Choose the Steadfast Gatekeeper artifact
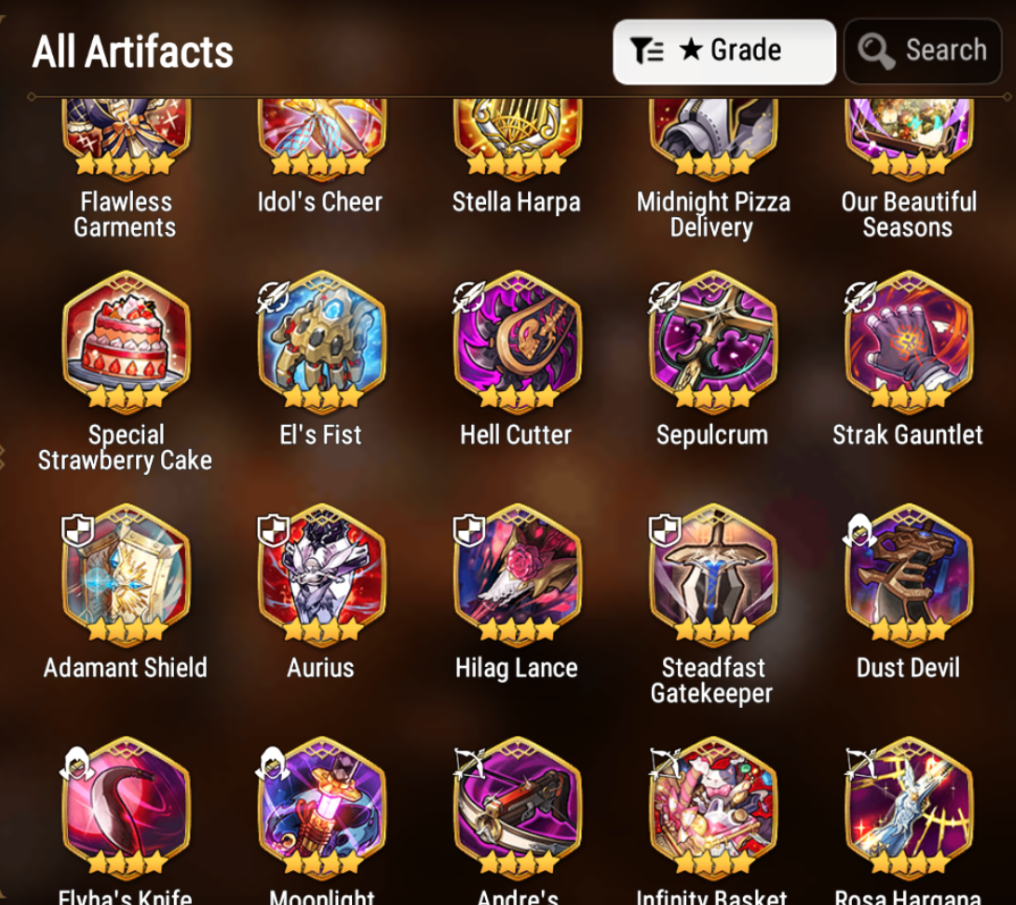1016x905 pixels. (x=713, y=576)
